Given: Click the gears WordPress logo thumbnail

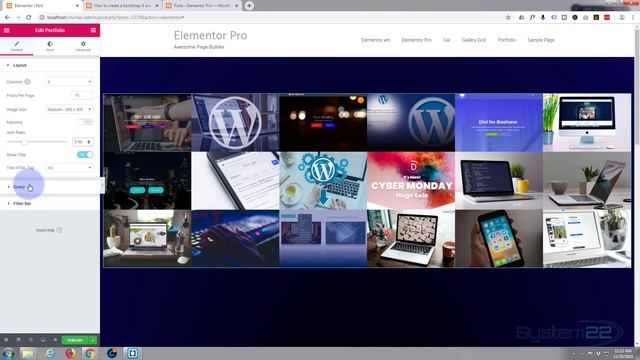Looking at the screenshot, I should tap(323, 181).
